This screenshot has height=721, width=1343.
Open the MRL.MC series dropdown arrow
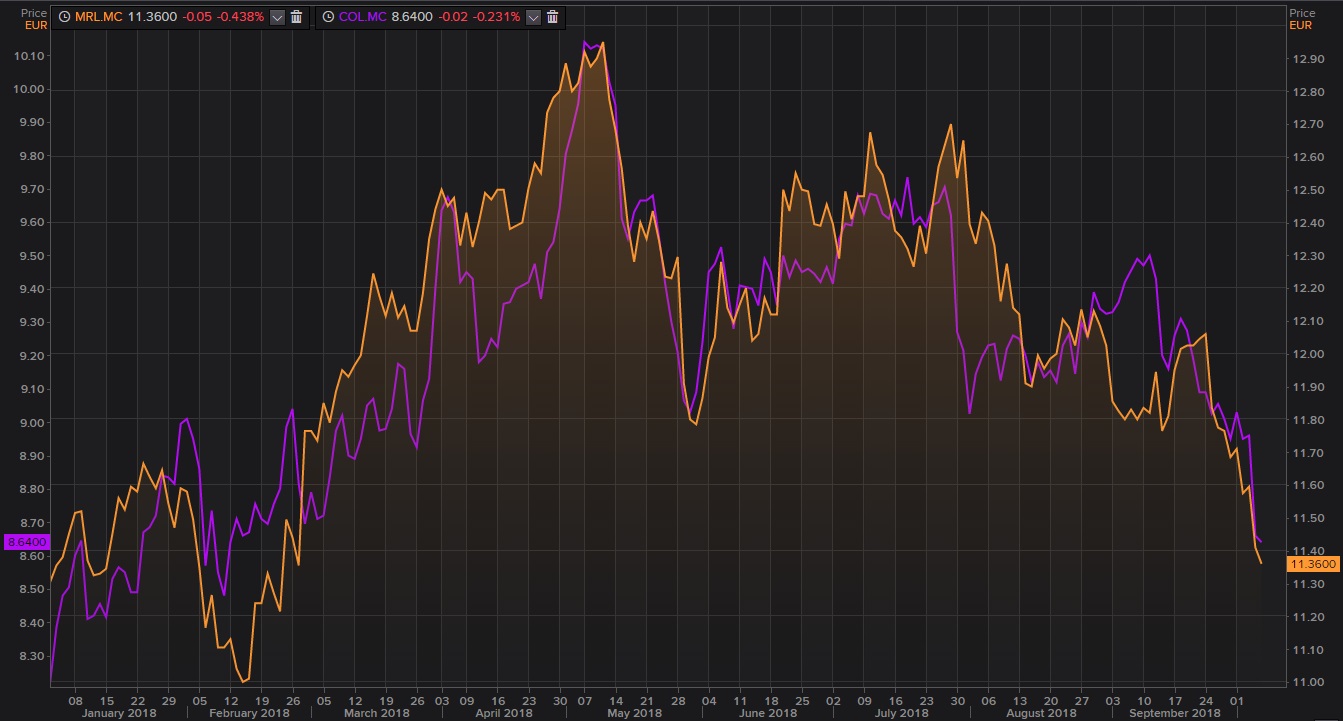[277, 17]
